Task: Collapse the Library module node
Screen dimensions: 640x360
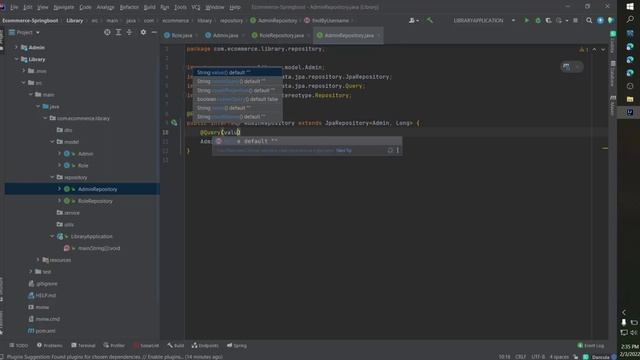Action: [16, 59]
